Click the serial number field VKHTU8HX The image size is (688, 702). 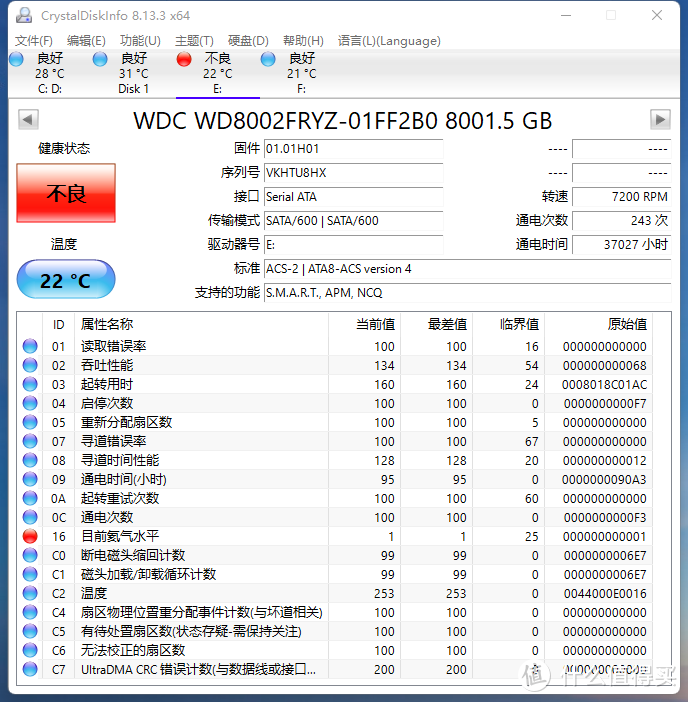point(353,173)
